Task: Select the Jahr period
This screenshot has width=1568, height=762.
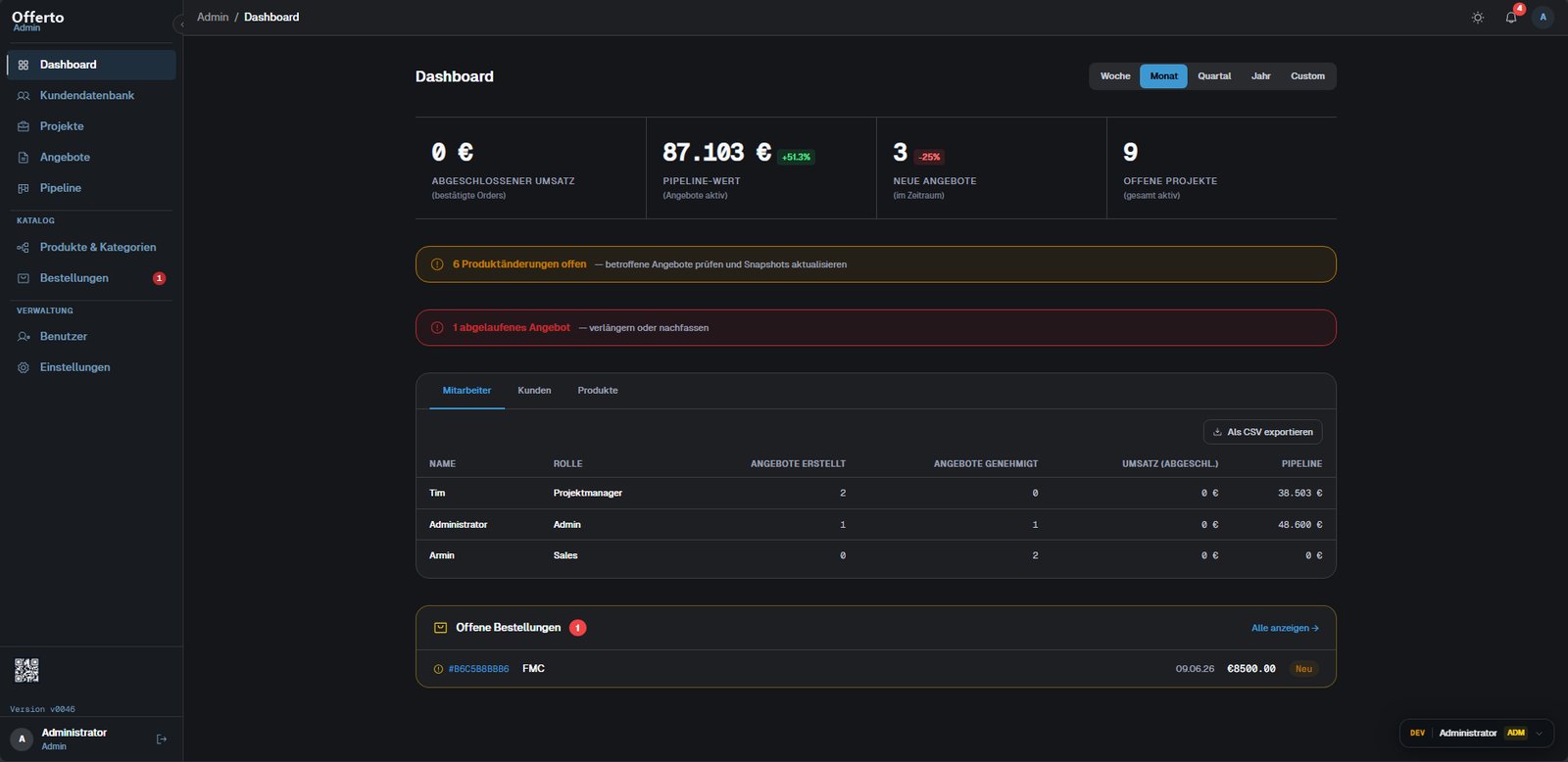Action: point(1260,76)
